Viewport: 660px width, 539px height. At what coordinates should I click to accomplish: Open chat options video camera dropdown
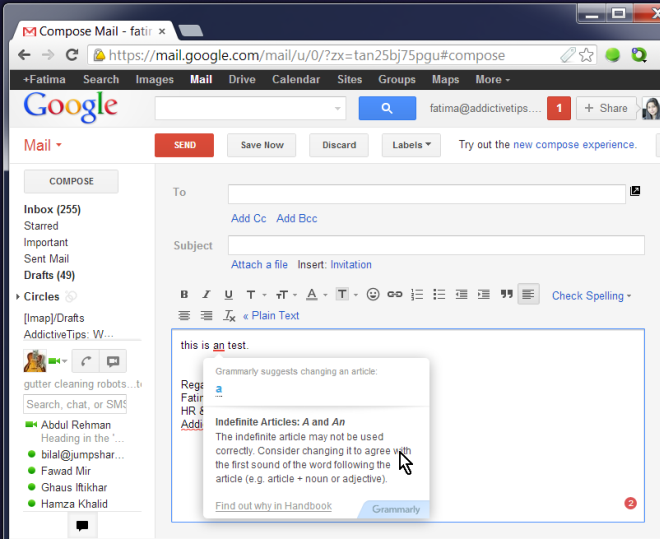pos(58,361)
